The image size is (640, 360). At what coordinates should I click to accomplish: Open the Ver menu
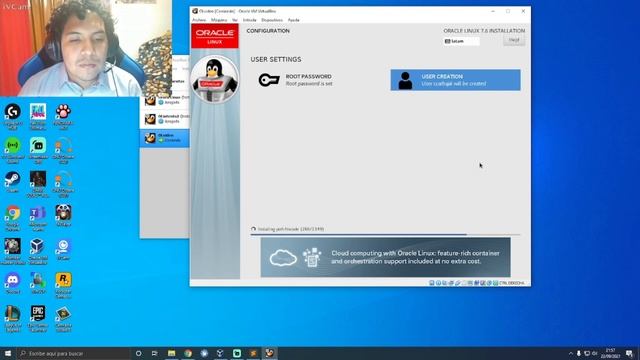(235, 20)
